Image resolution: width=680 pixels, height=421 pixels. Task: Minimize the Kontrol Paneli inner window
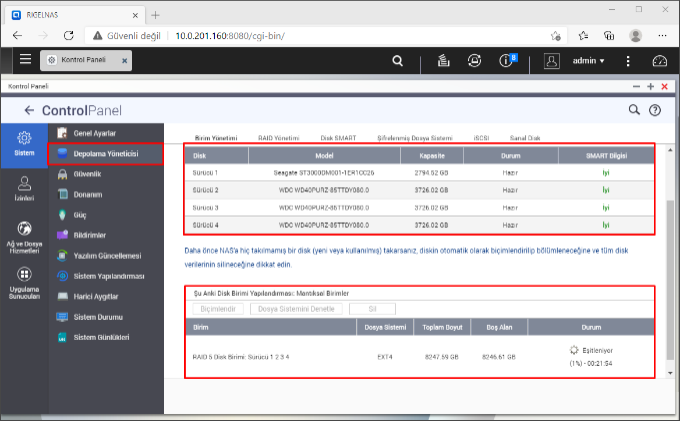(x=636, y=87)
